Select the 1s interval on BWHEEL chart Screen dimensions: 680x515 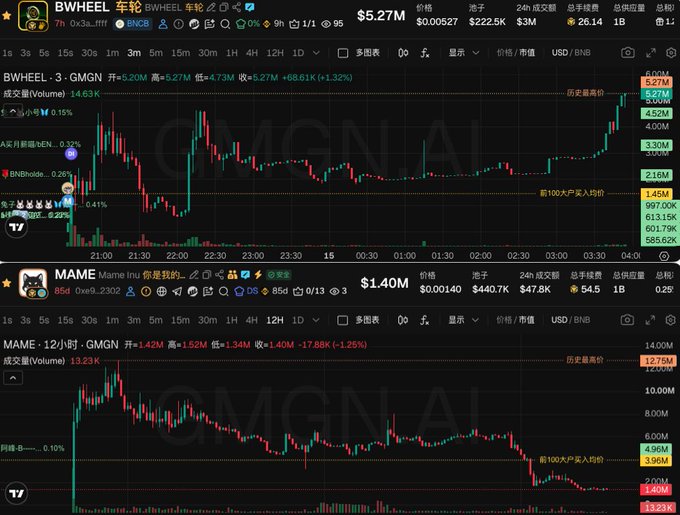pyautogui.click(x=7, y=53)
